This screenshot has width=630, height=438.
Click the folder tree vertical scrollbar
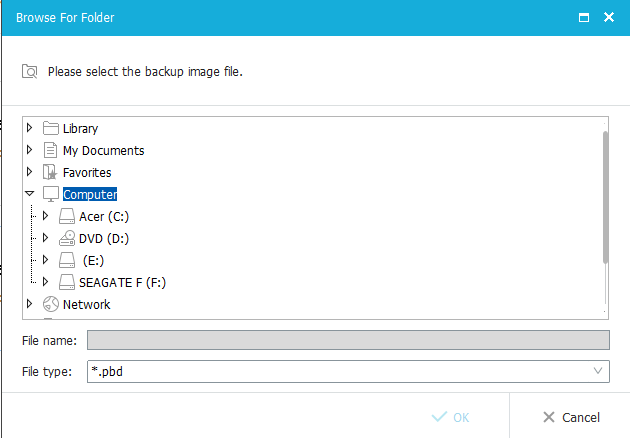point(605,197)
